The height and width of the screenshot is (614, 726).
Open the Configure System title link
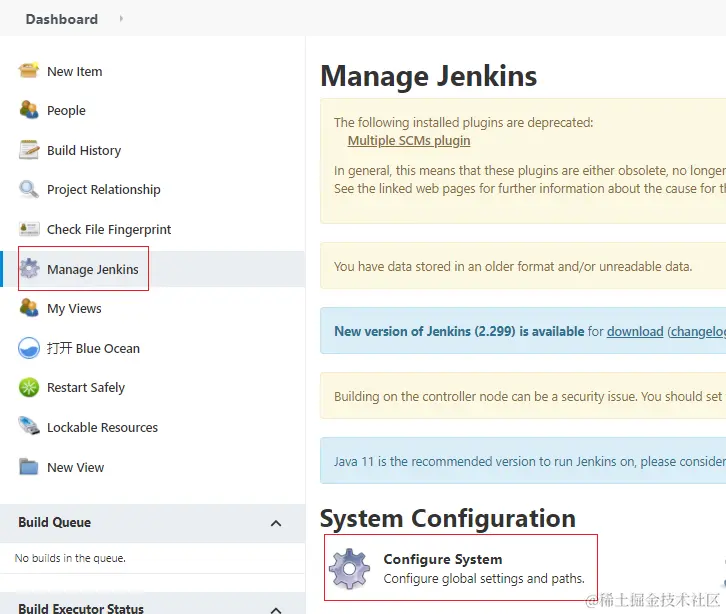443,559
